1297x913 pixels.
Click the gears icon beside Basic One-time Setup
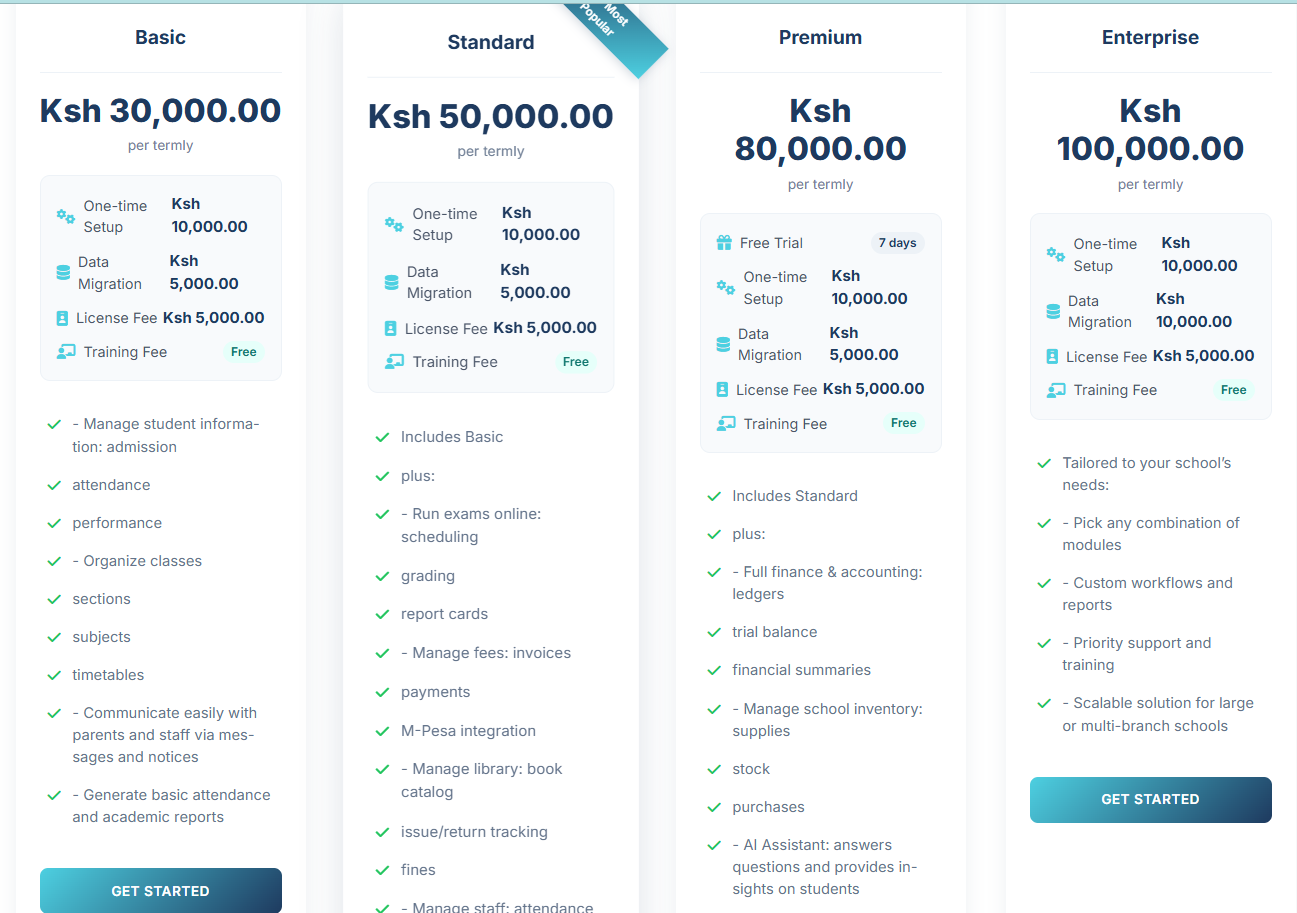65,216
